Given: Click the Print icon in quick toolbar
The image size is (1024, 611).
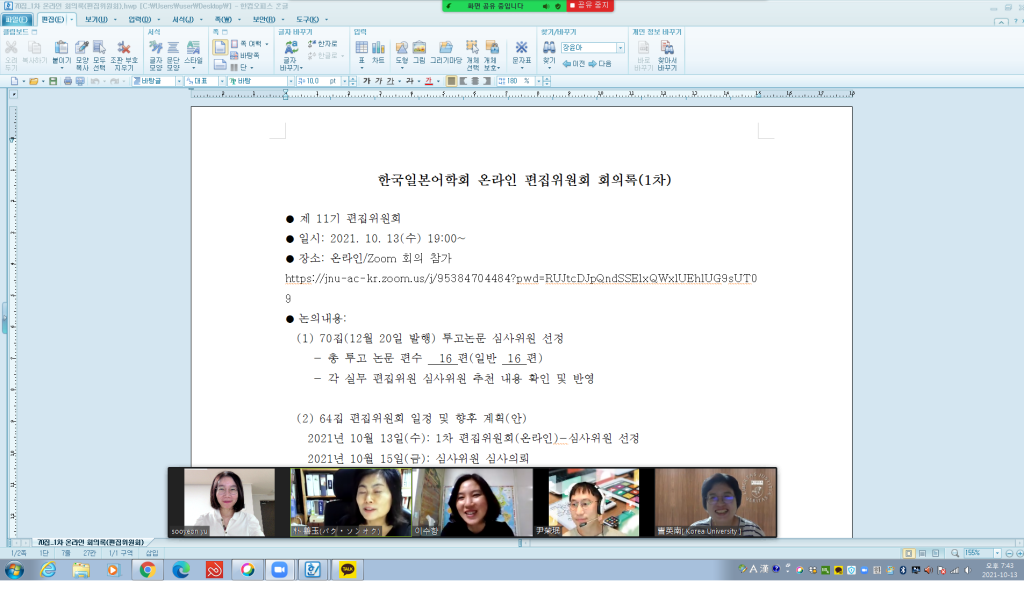Looking at the screenshot, I should point(68,82).
